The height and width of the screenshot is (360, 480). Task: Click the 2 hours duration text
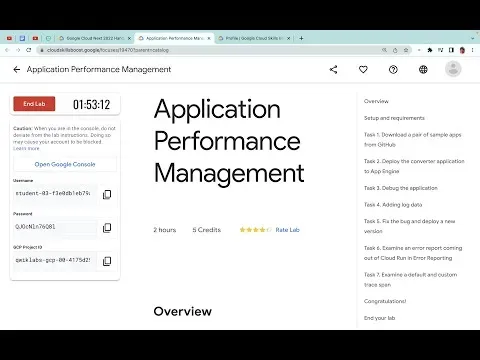pos(165,230)
